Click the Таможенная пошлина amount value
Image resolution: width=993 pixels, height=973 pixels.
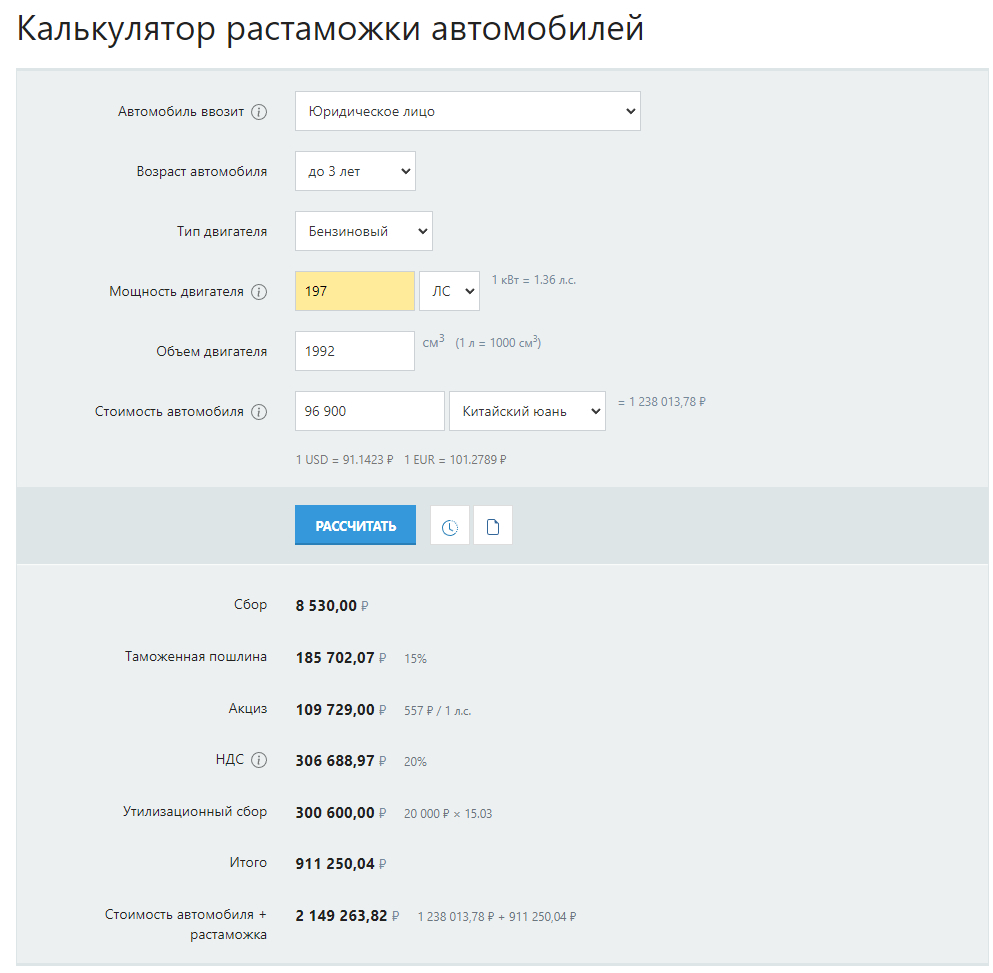(335, 658)
